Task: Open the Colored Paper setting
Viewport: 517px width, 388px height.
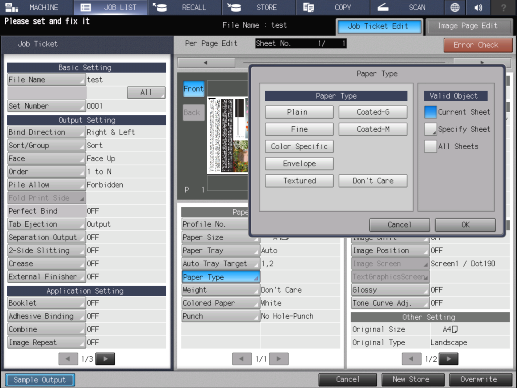Action: pos(221,303)
